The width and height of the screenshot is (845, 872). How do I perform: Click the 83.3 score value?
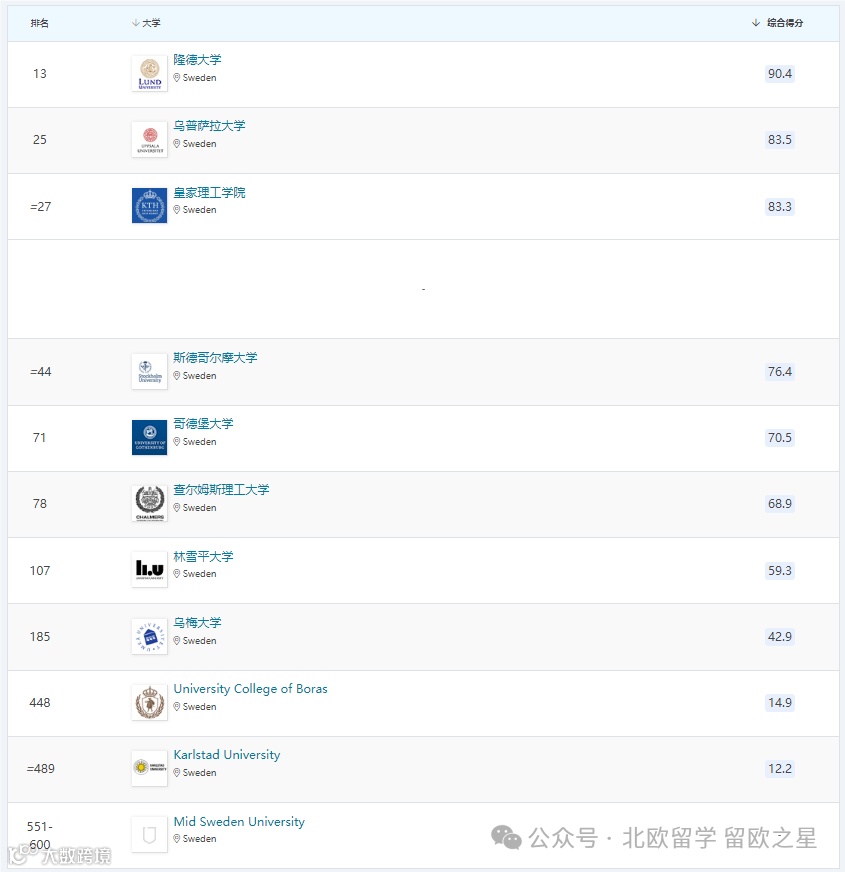[x=779, y=206]
